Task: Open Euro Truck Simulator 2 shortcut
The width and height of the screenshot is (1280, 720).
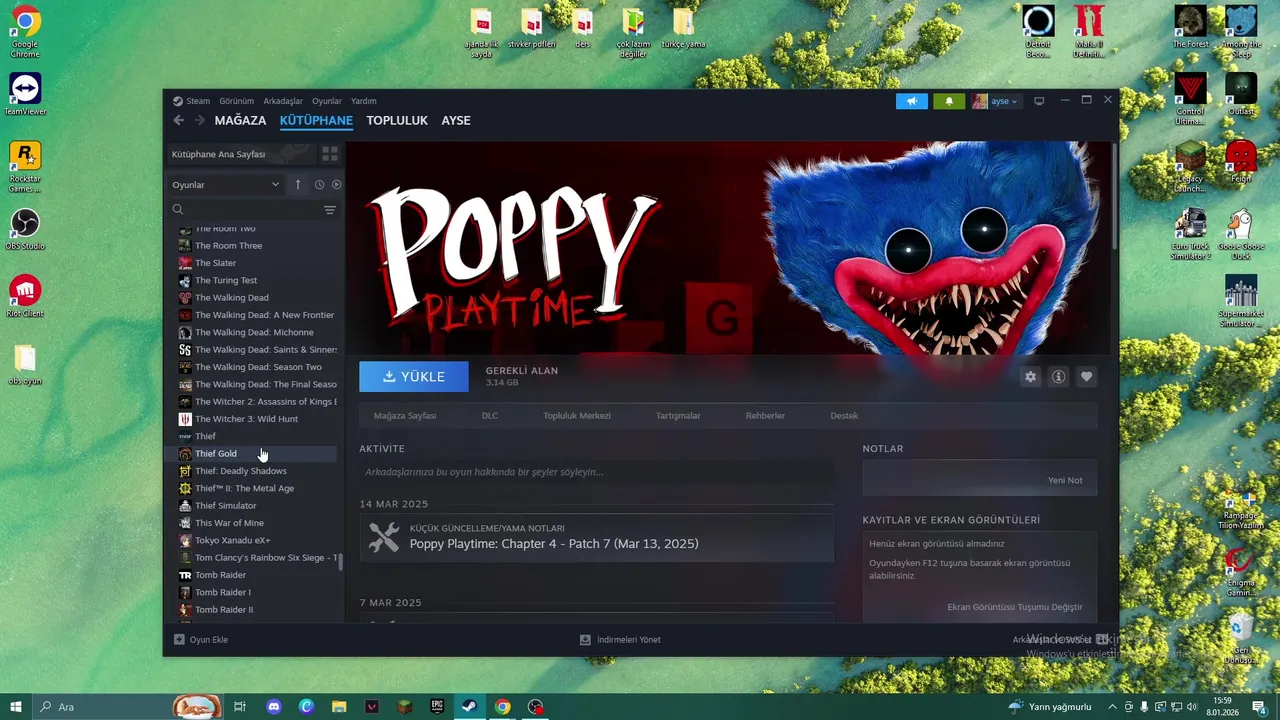Action: [x=1190, y=235]
